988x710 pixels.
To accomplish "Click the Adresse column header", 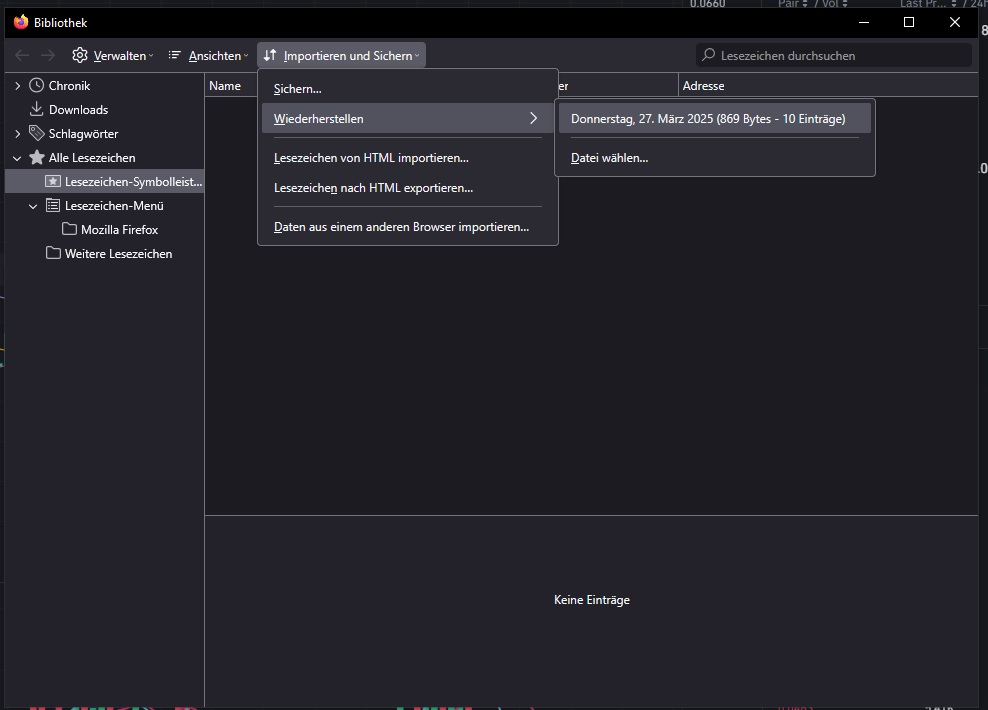I will [828, 86].
